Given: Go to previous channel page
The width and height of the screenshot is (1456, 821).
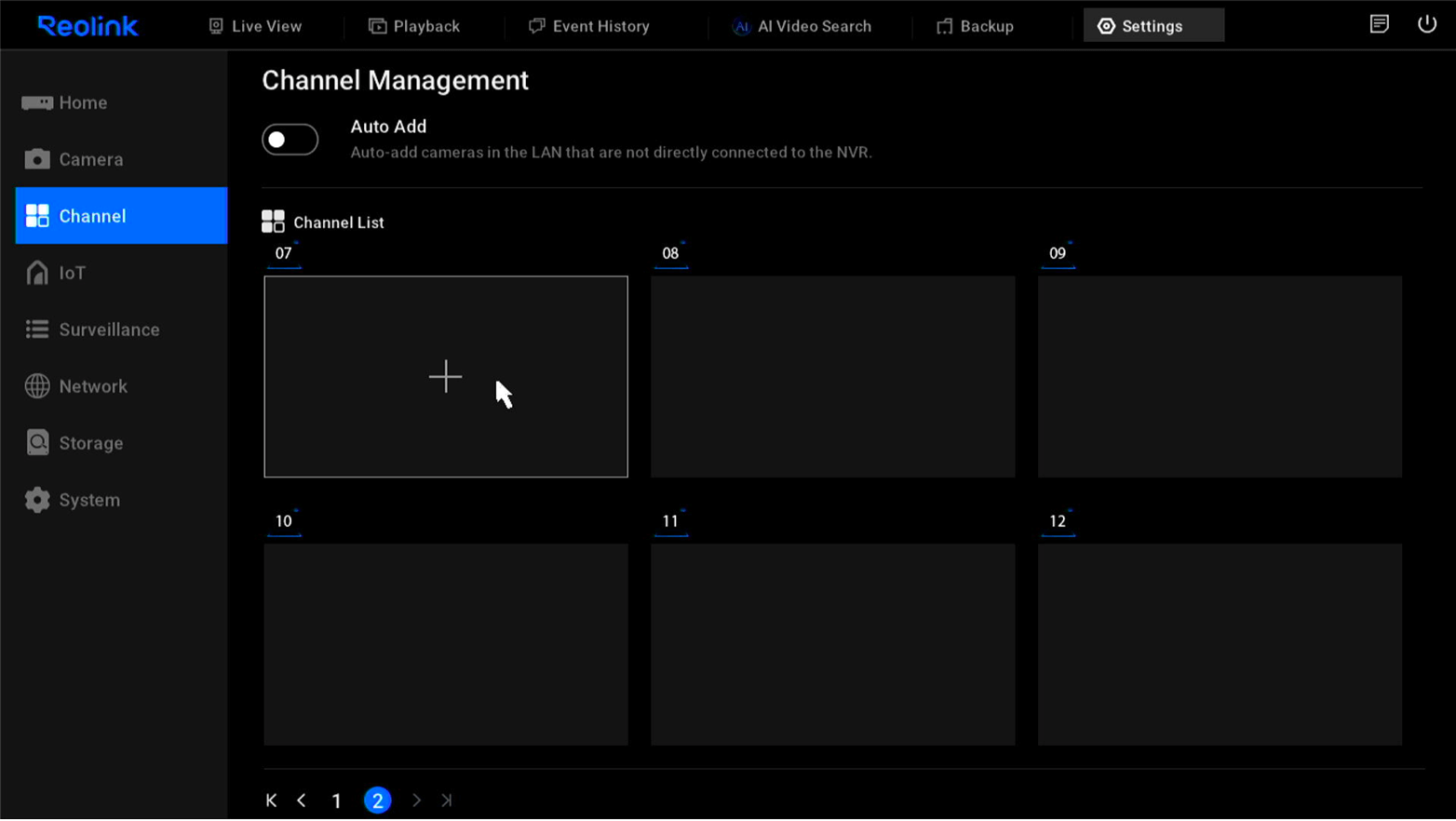Looking at the screenshot, I should (x=302, y=801).
